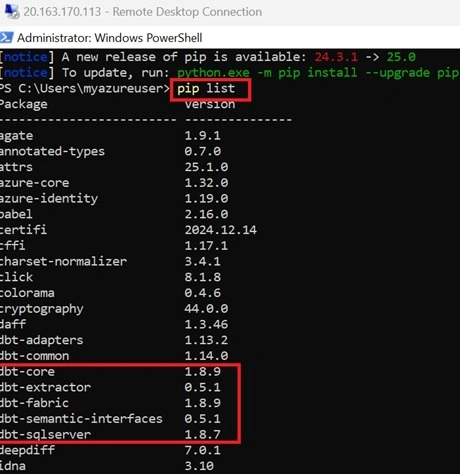Click the Remote Desktop Connection title text
Viewport: 460px width, 474px height.
coord(142,12)
